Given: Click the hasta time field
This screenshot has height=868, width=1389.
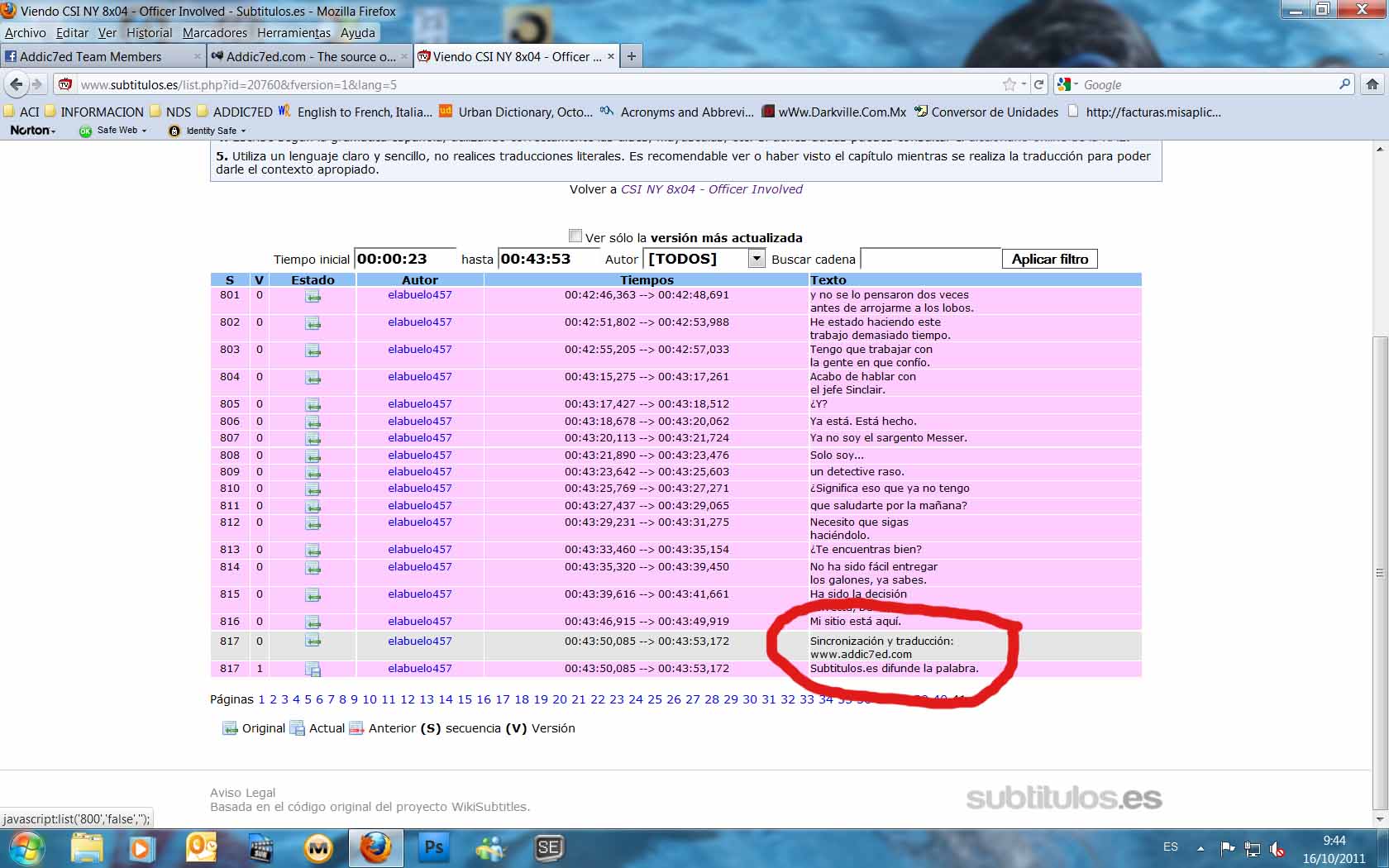Looking at the screenshot, I should click(549, 259).
